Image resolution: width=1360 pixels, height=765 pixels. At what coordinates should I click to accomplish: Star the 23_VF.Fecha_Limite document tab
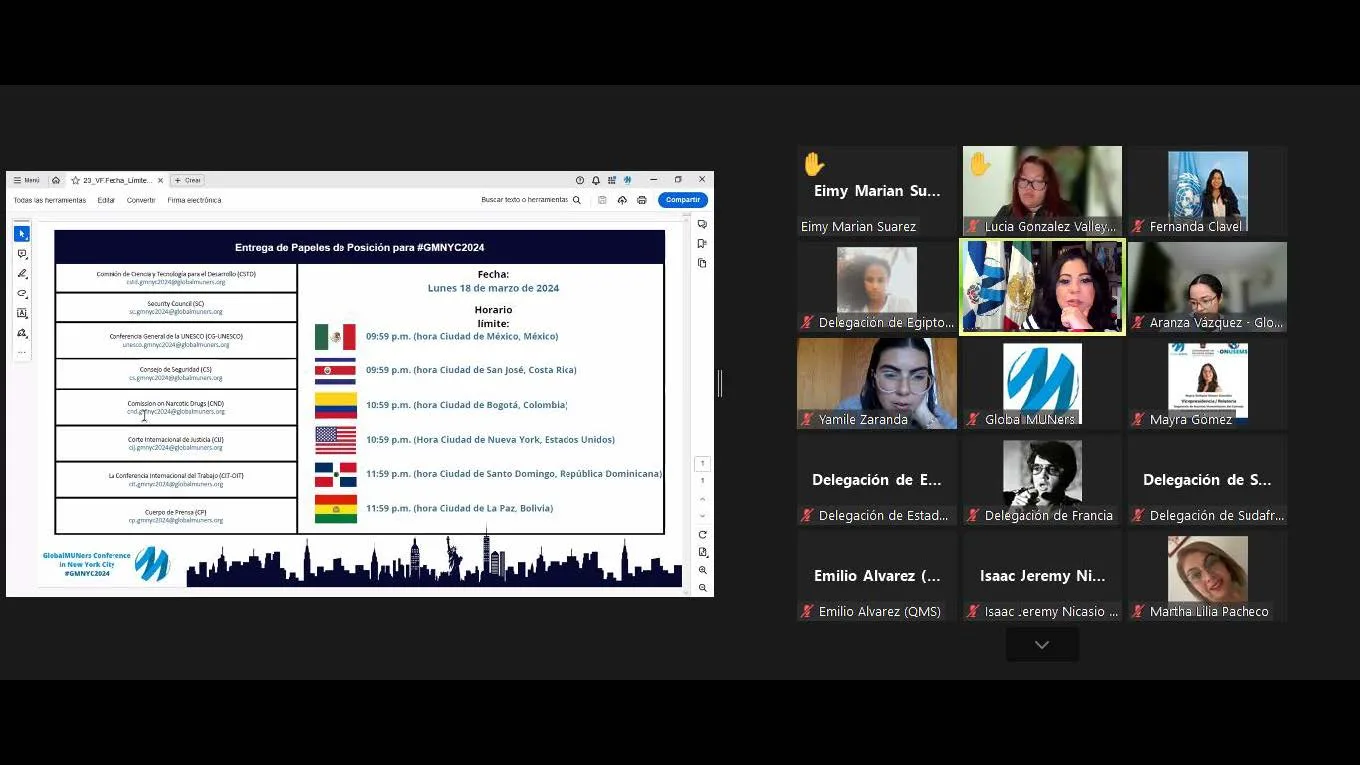(75, 181)
